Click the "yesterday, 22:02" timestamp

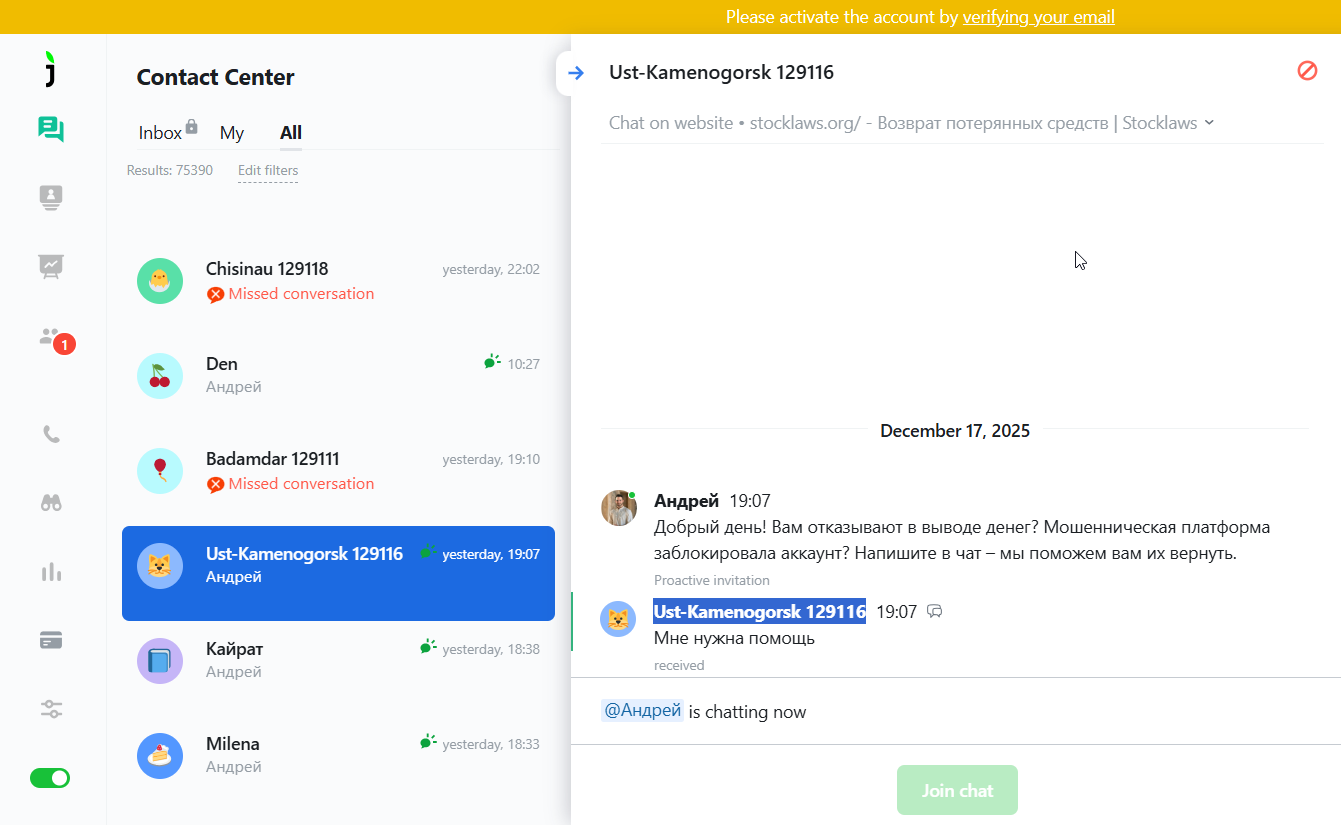click(491, 270)
